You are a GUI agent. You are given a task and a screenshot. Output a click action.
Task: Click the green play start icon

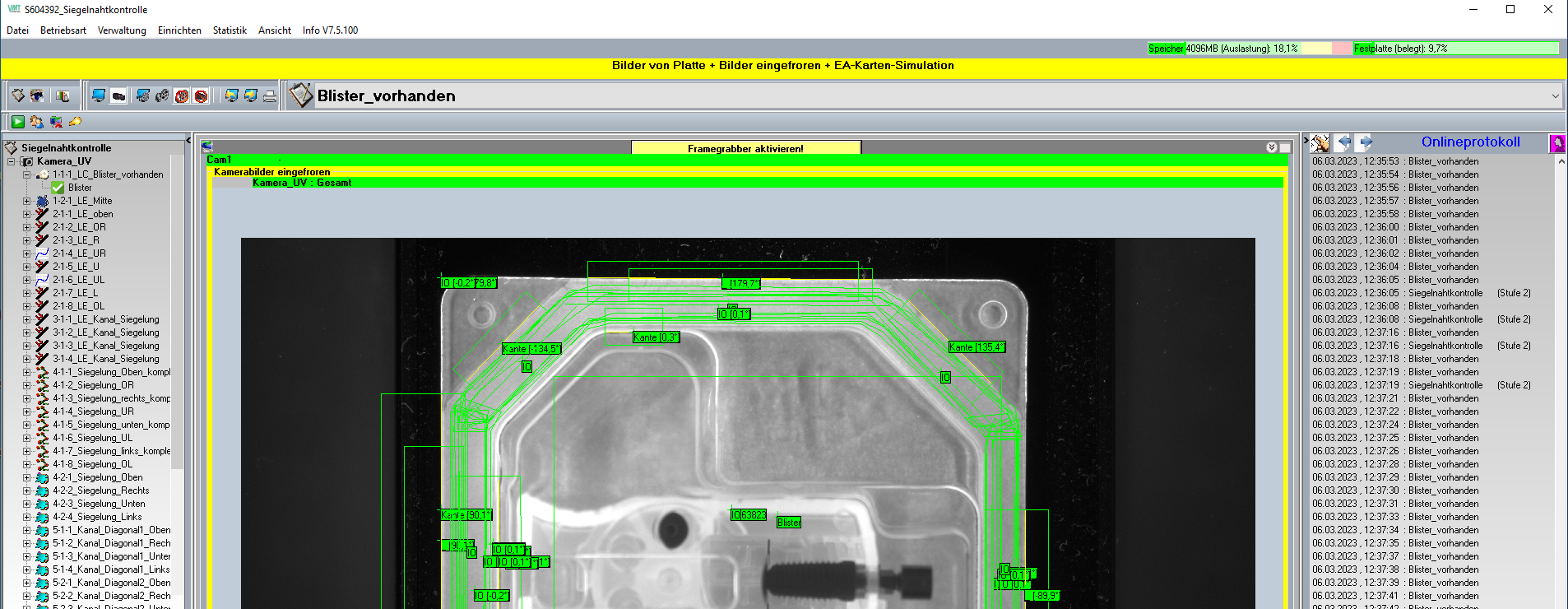[18, 122]
